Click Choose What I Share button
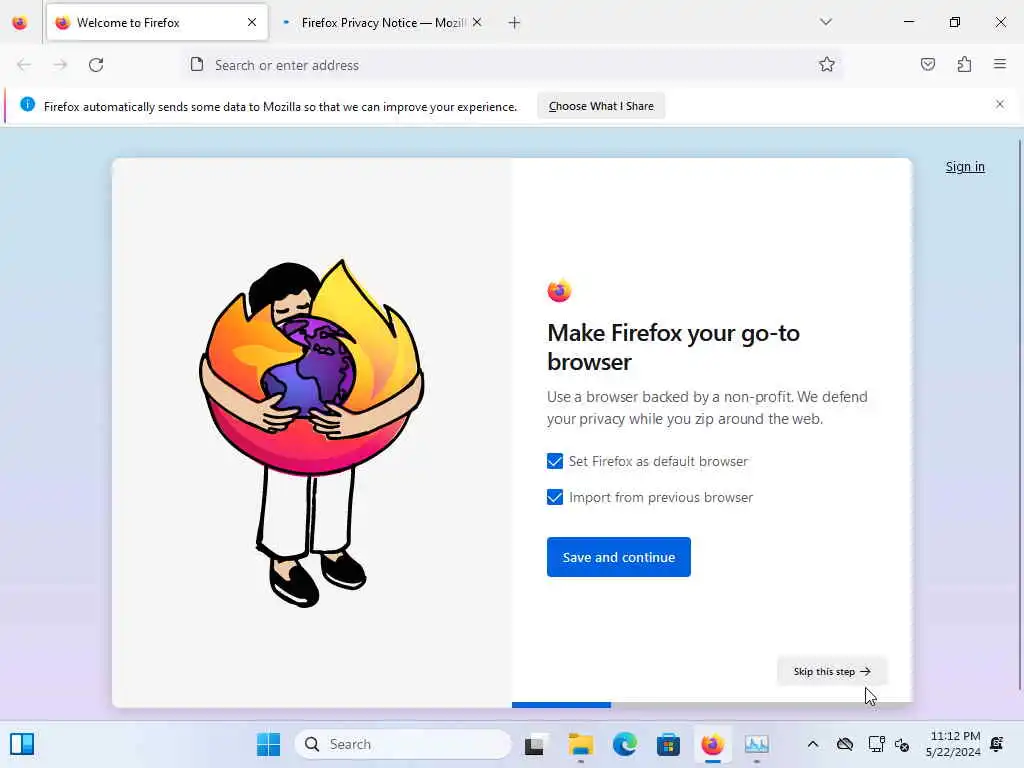1024x768 pixels. click(x=601, y=106)
